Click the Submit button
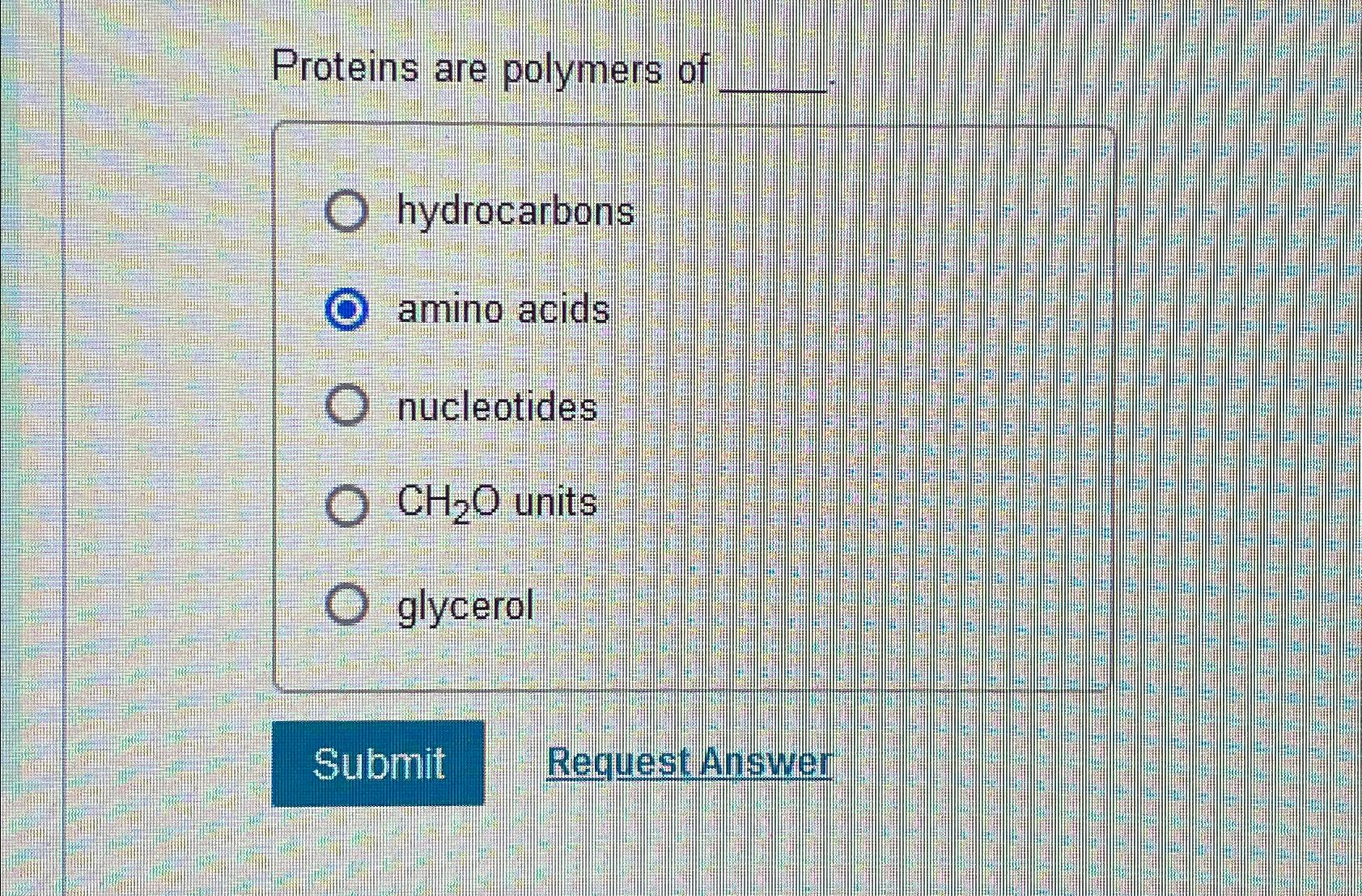The width and height of the screenshot is (1362, 896). pos(379,762)
